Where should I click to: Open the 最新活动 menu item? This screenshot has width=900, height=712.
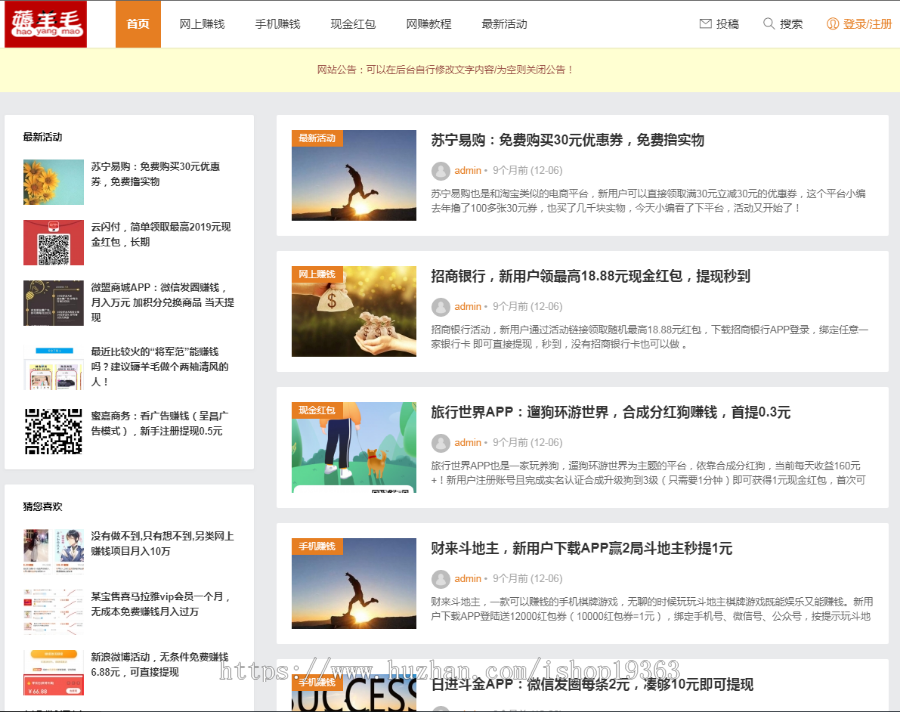click(503, 22)
